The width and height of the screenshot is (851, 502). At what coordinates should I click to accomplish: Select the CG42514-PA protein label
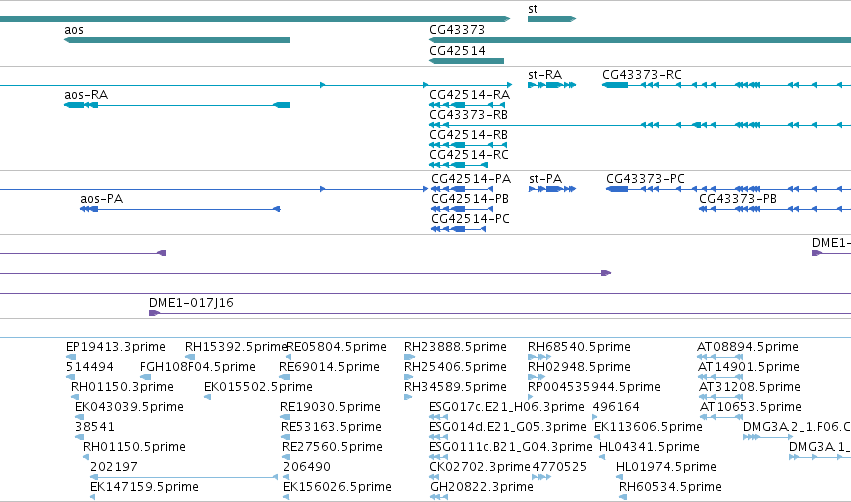(471, 179)
